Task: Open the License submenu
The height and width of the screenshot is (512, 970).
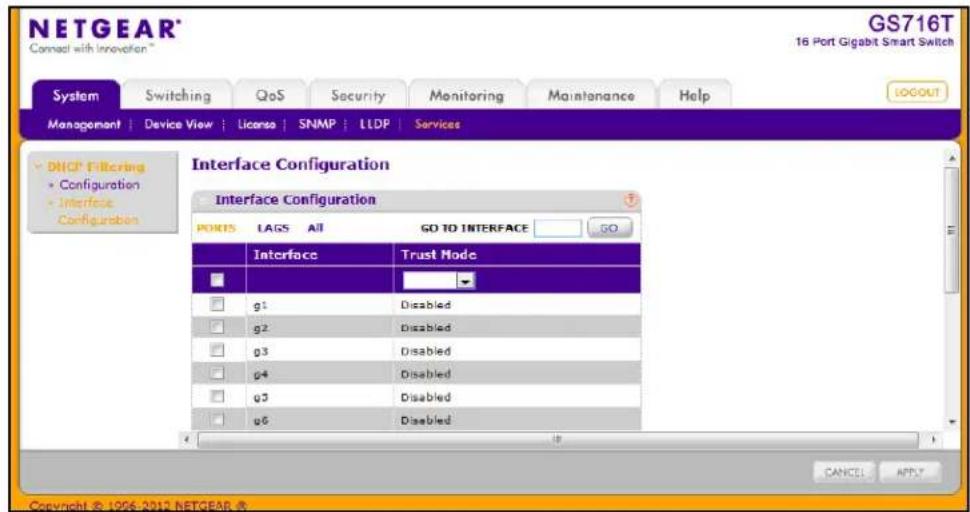Action: pos(257,124)
